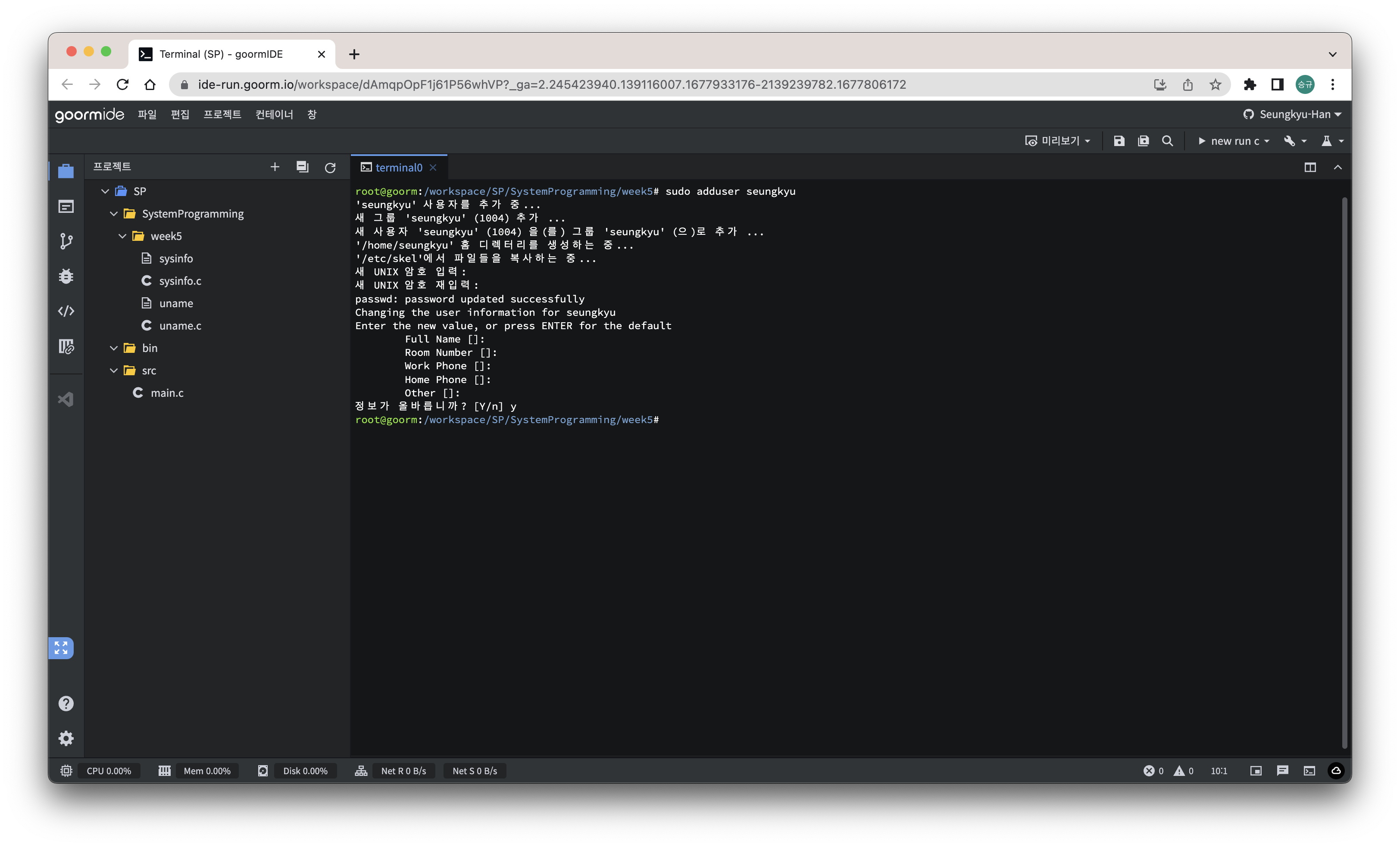Open the debug bug icon in sidebar
Image resolution: width=1400 pixels, height=847 pixels.
(x=66, y=276)
